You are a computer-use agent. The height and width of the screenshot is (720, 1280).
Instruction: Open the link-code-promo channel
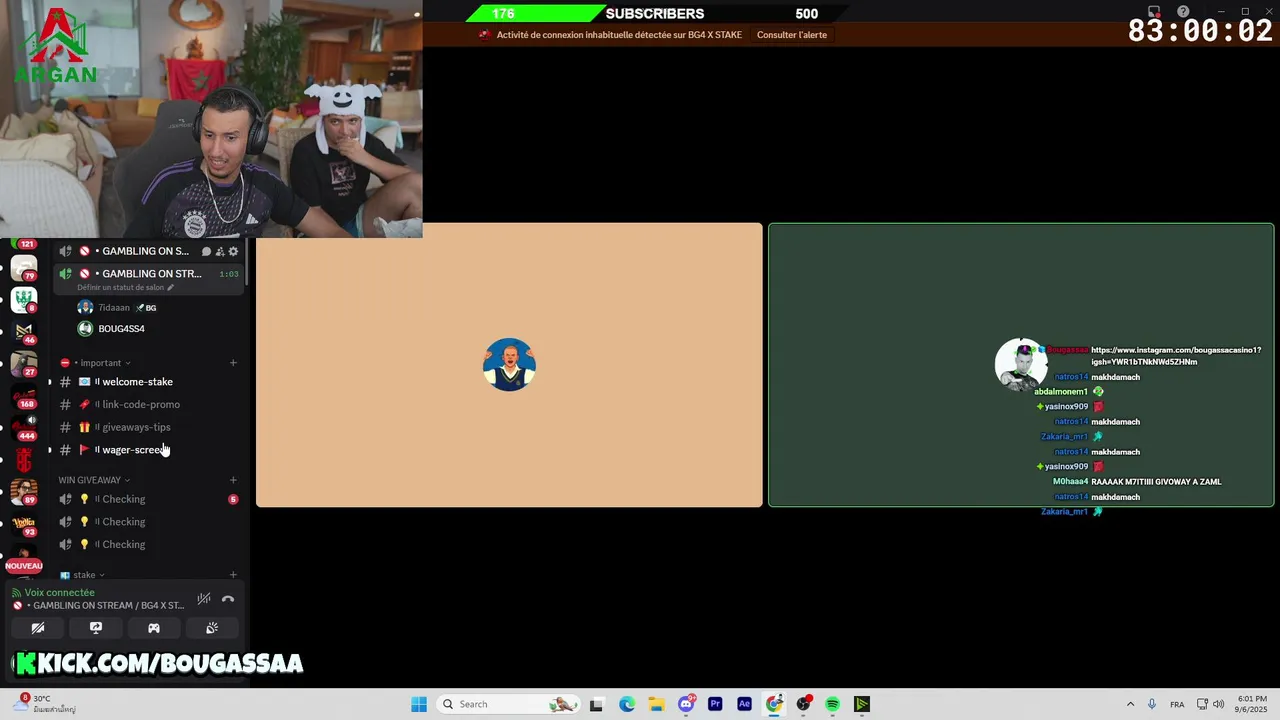(148, 404)
